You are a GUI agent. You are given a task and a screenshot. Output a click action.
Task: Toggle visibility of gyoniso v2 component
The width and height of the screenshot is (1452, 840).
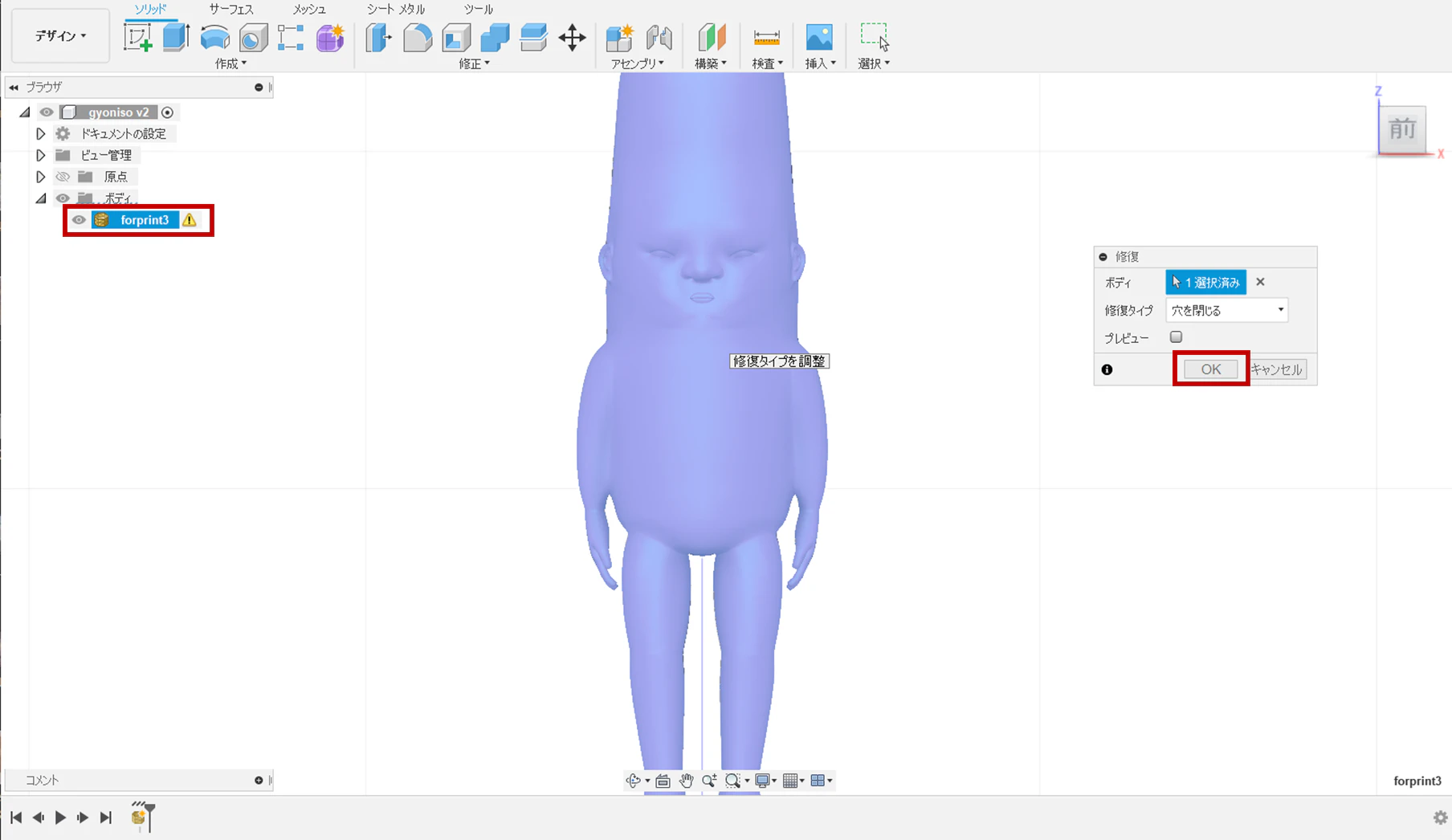point(47,112)
